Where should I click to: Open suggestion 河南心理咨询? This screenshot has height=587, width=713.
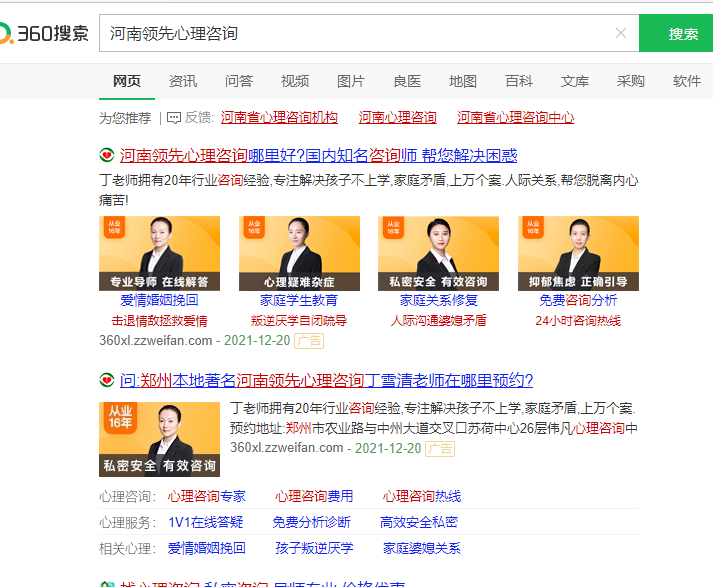397,118
